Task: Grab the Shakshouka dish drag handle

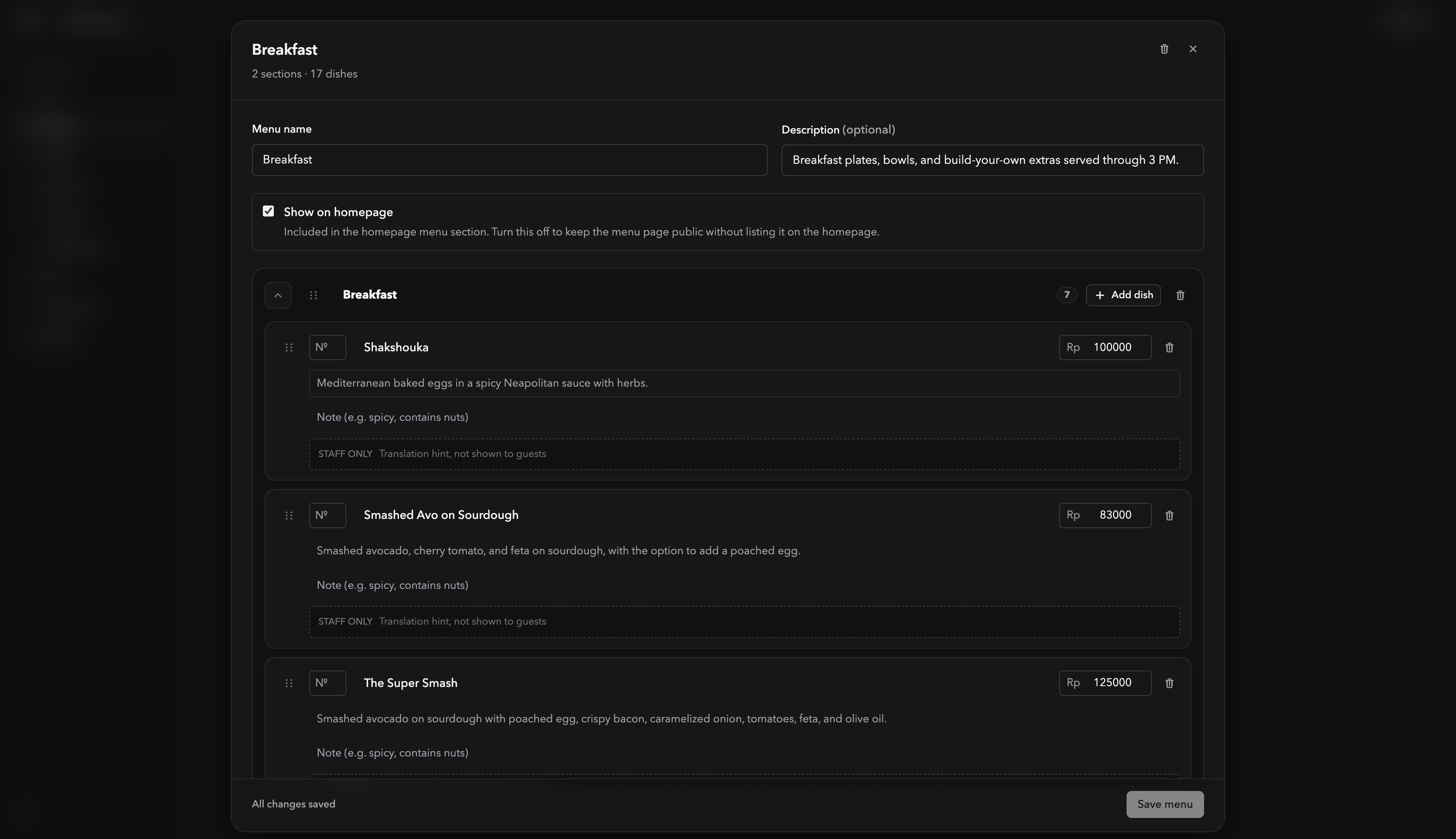Action: pyautogui.click(x=289, y=347)
